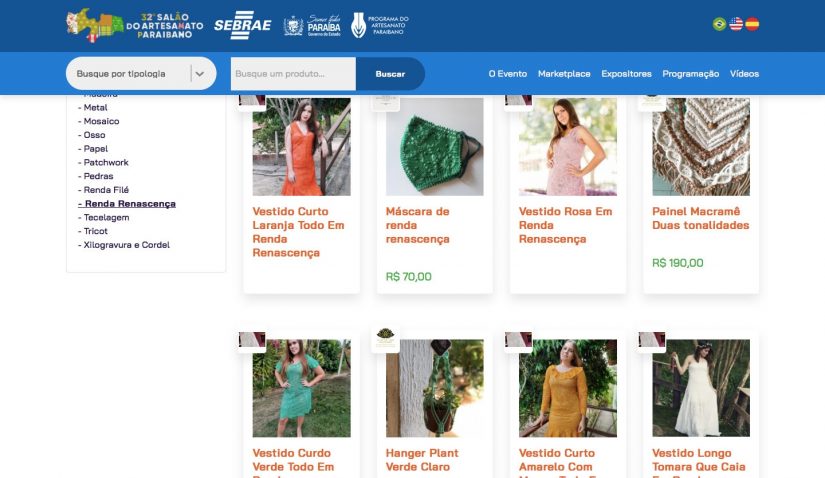This screenshot has width=825, height=478.
Task: View the Vestido Rosa Em Renda photo
Action: pos(567,146)
